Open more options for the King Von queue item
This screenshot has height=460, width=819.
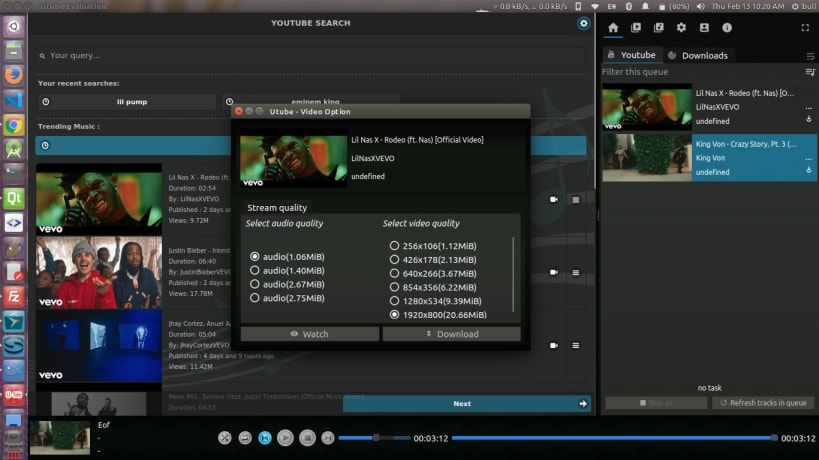click(809, 158)
